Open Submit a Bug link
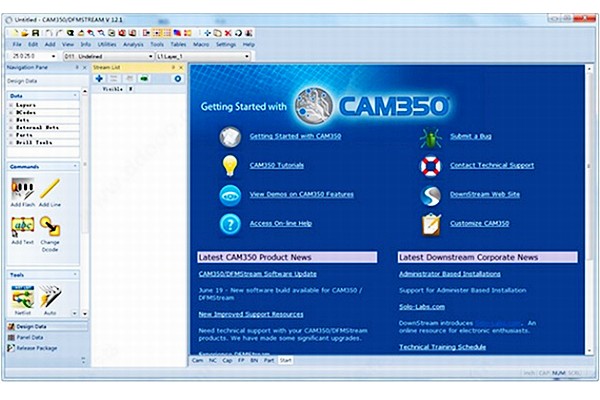This screenshot has width=600, height=400. 471,136
